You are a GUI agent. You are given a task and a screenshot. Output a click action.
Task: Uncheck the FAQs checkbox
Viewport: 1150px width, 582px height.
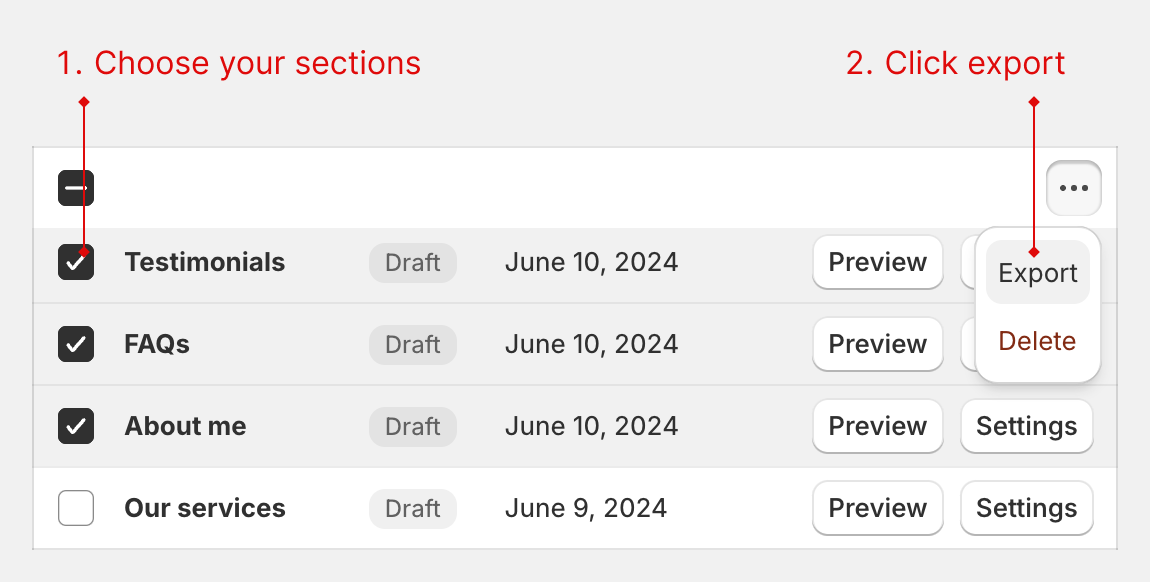(x=76, y=344)
